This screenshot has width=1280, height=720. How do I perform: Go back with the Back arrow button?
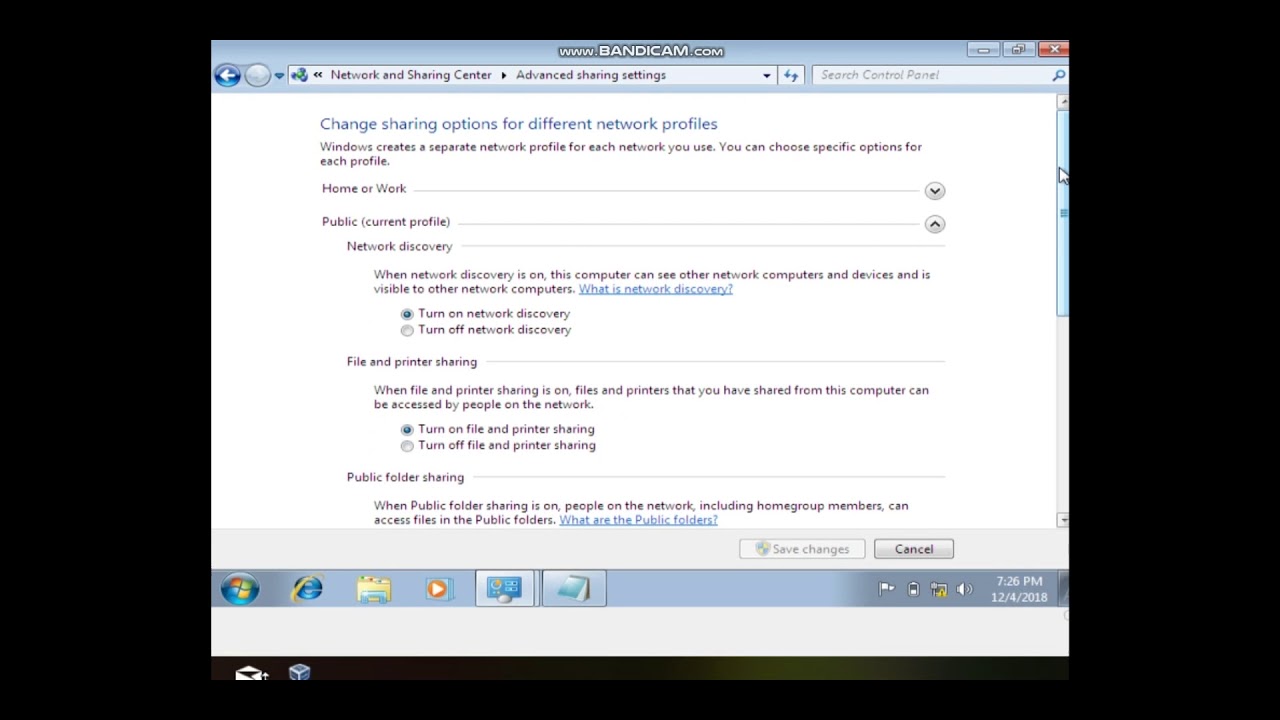(x=227, y=75)
